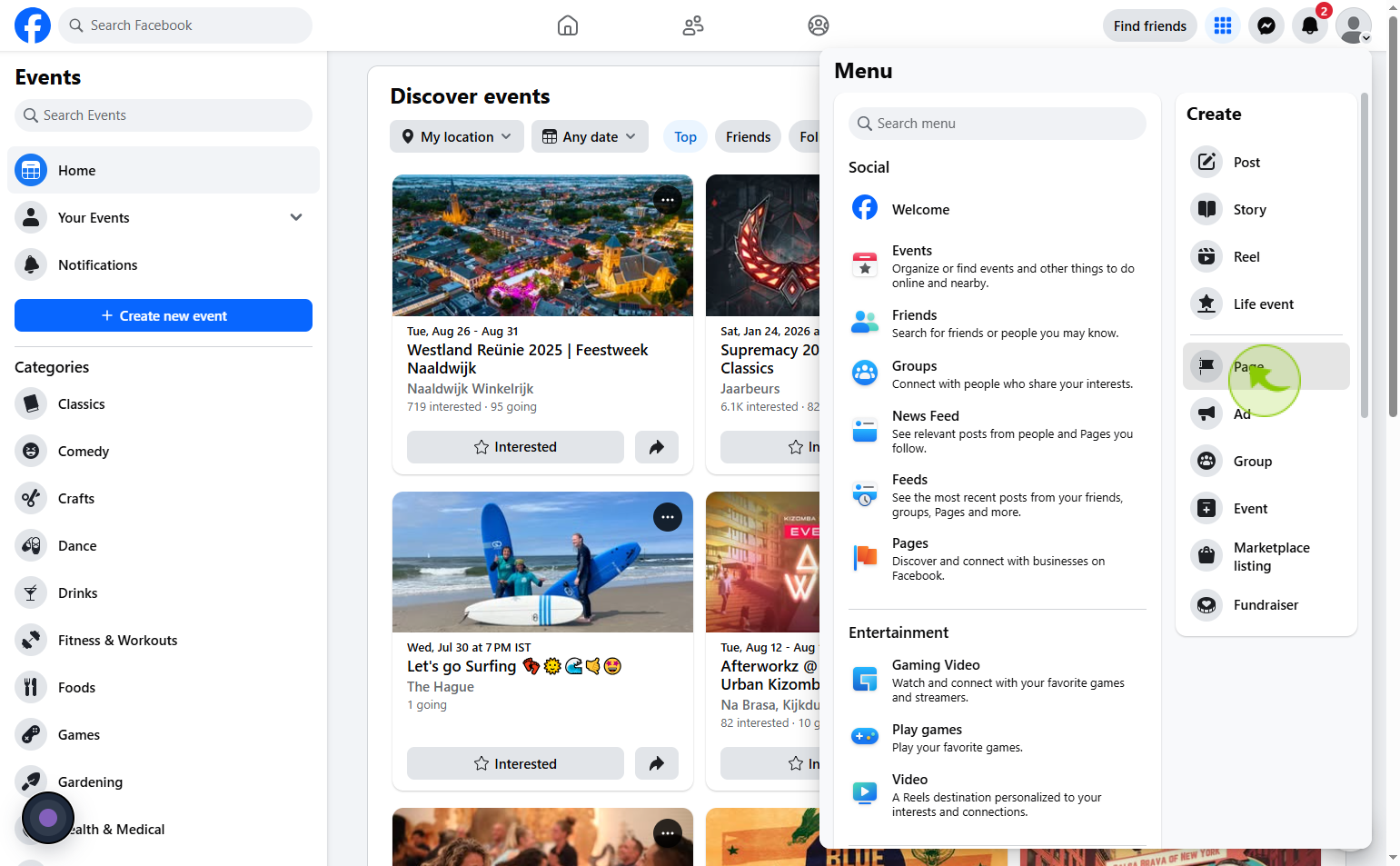Click the Facebook logo icon

coord(33,25)
